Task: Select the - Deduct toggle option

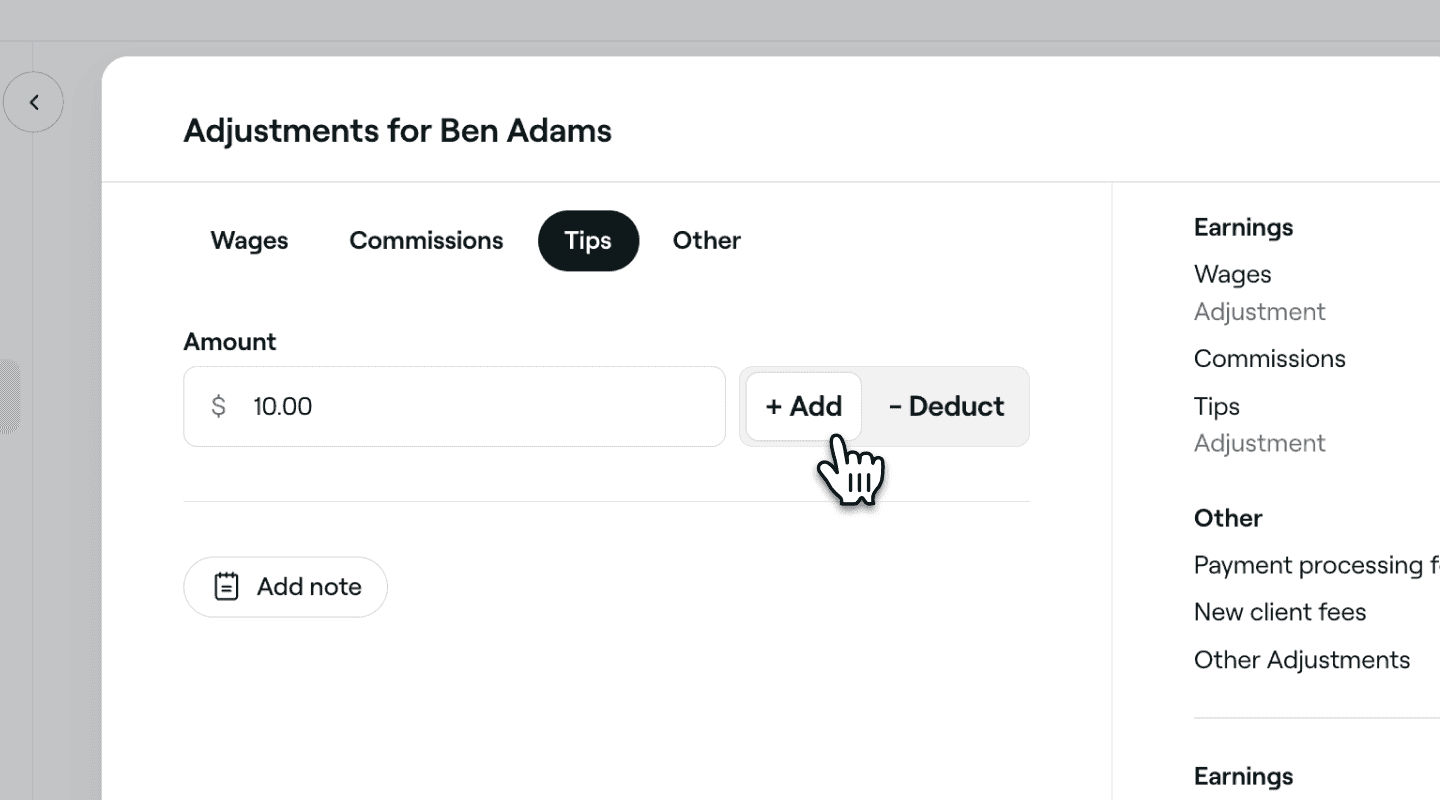Action: tap(946, 406)
